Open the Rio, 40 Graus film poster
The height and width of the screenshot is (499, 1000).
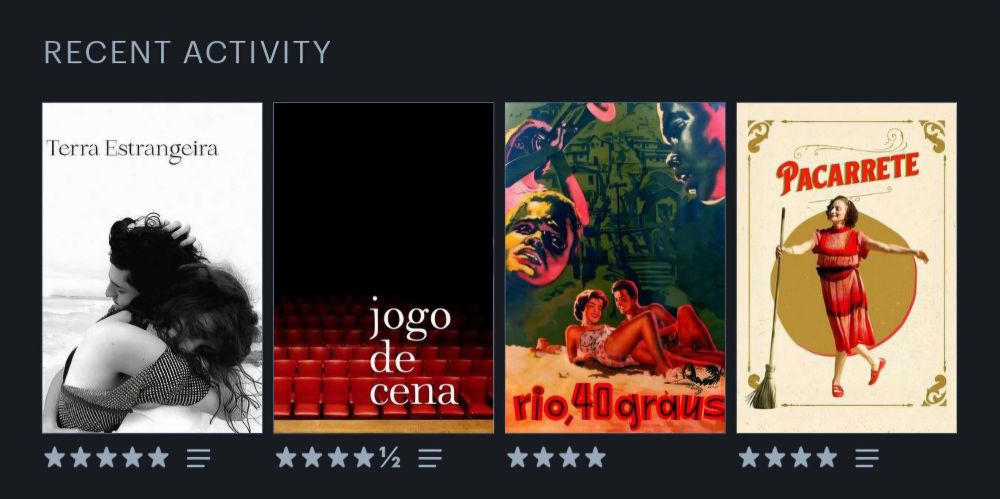tap(615, 268)
